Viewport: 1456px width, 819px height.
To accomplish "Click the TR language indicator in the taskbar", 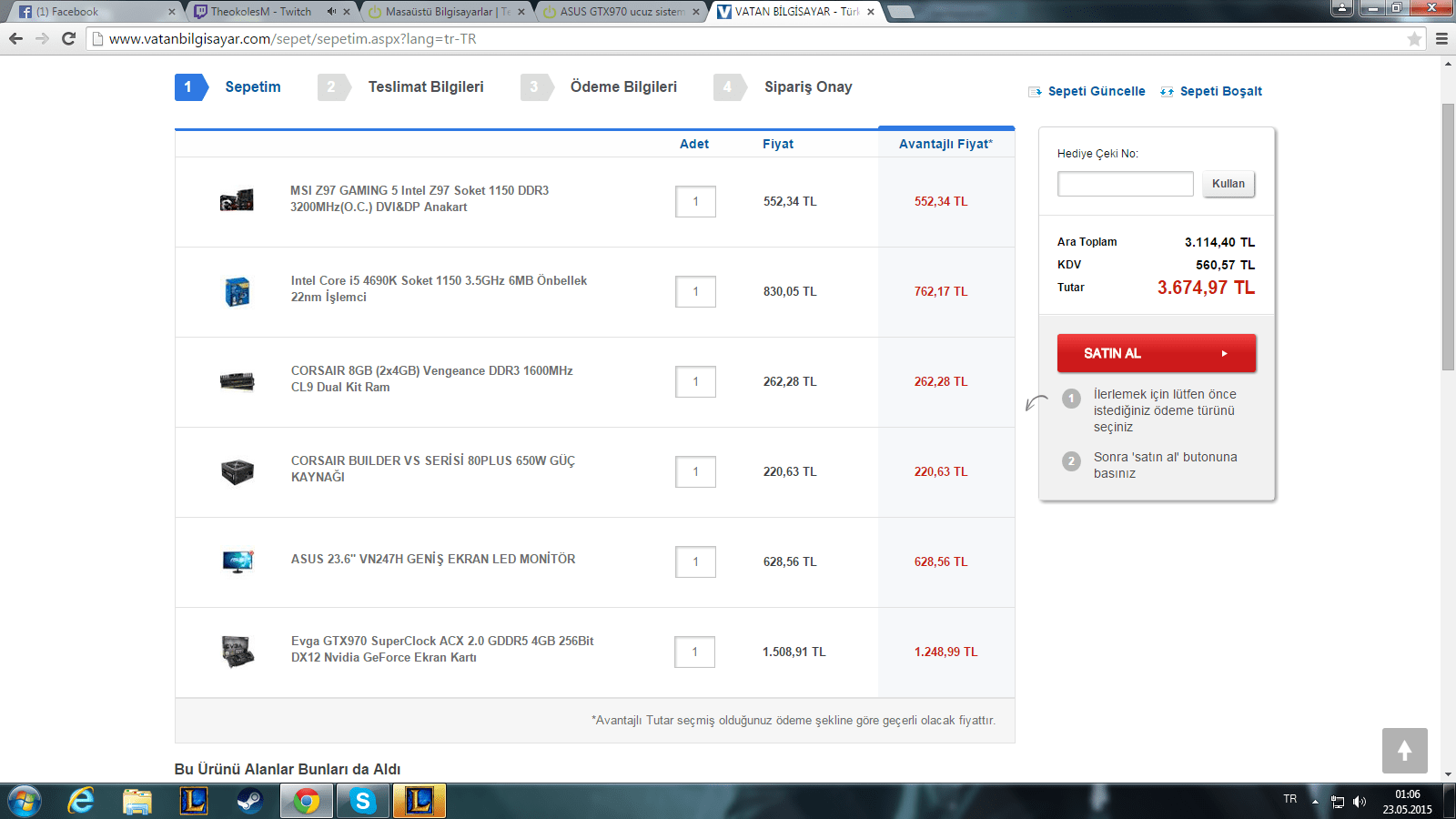I will tap(1290, 799).
